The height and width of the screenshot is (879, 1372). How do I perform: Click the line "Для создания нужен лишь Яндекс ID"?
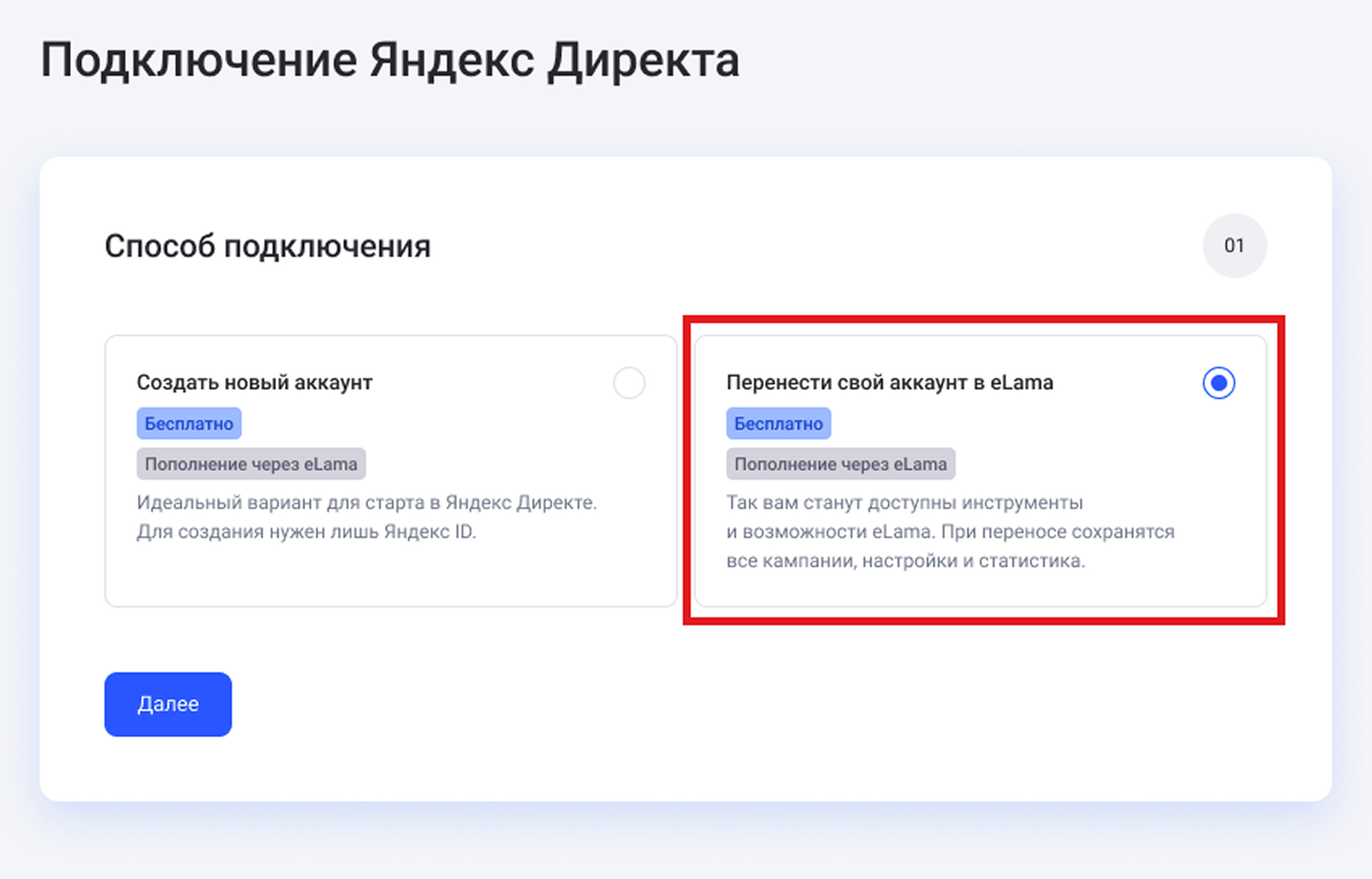point(307,532)
